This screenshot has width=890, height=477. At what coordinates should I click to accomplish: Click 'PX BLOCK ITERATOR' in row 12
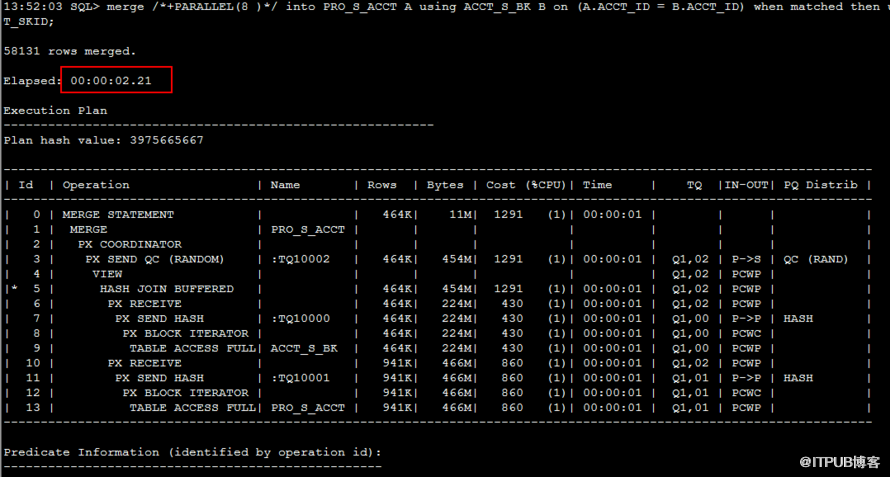(x=185, y=392)
